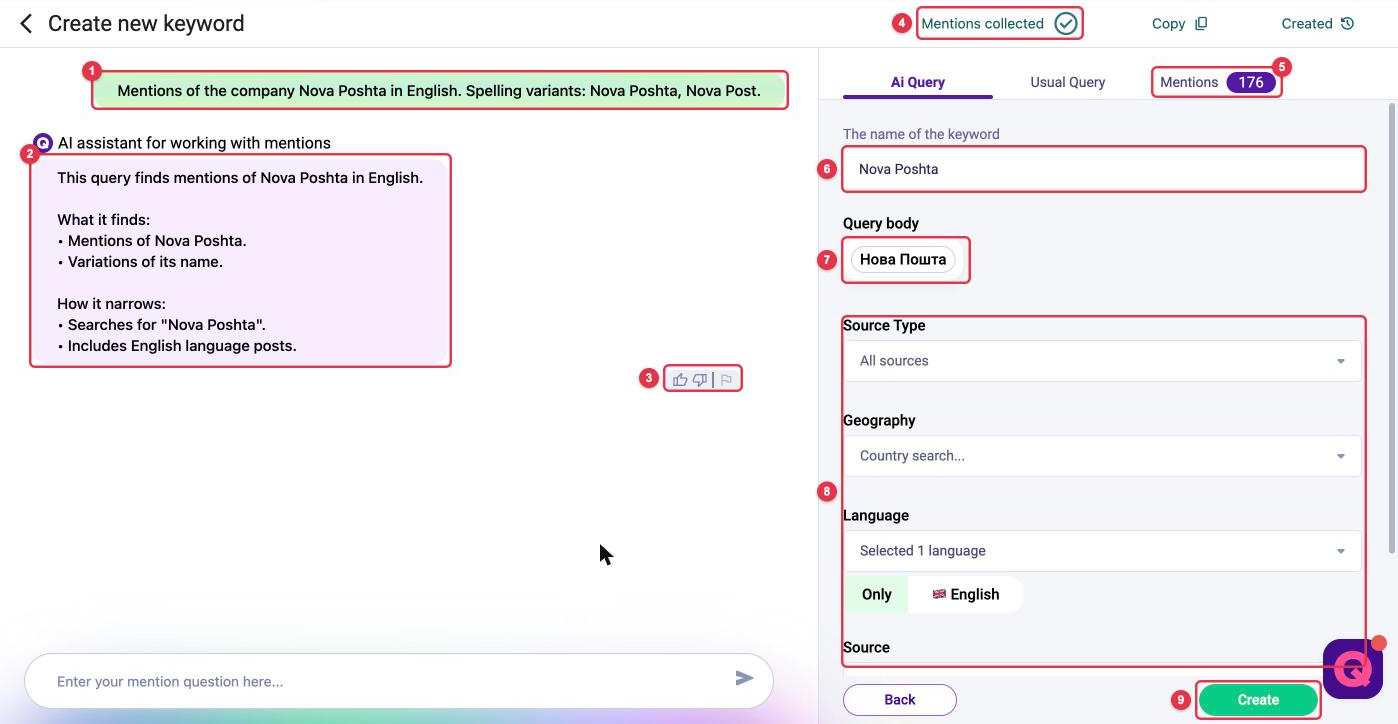Click the Back button beside Create
Image resolution: width=1398 pixels, height=724 pixels.
pos(900,700)
